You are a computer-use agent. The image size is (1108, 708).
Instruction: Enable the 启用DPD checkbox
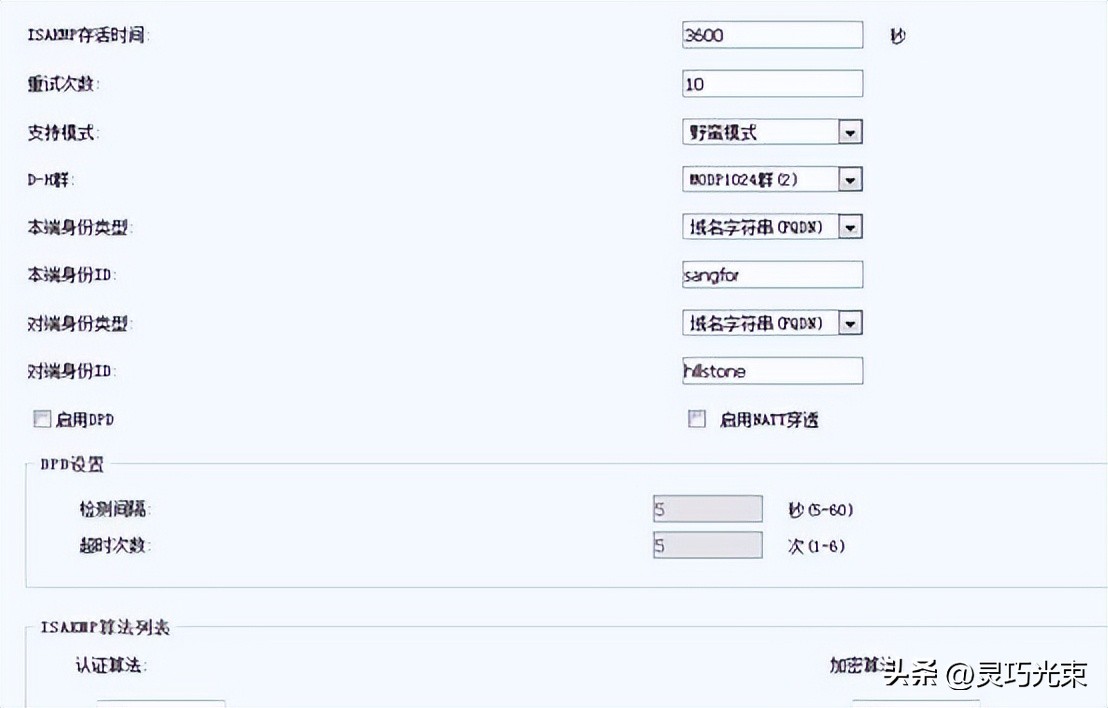(41, 418)
